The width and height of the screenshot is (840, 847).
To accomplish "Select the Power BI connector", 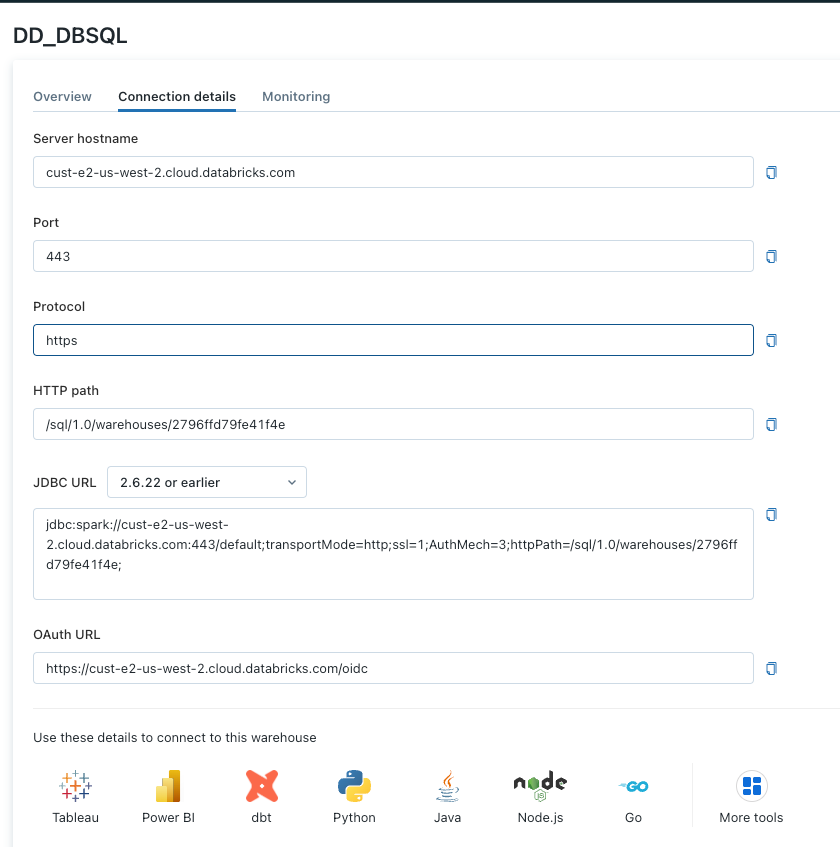I will point(168,797).
